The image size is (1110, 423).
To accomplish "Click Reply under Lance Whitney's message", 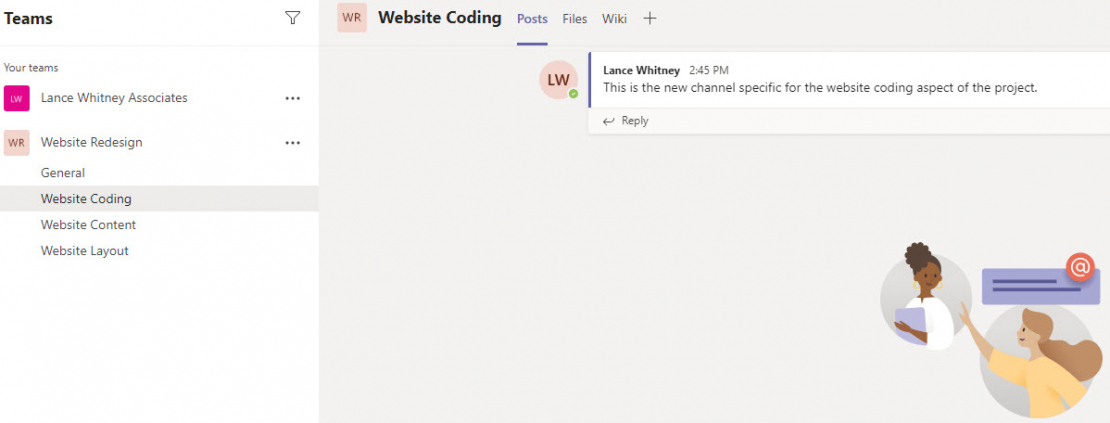I will coord(635,121).
